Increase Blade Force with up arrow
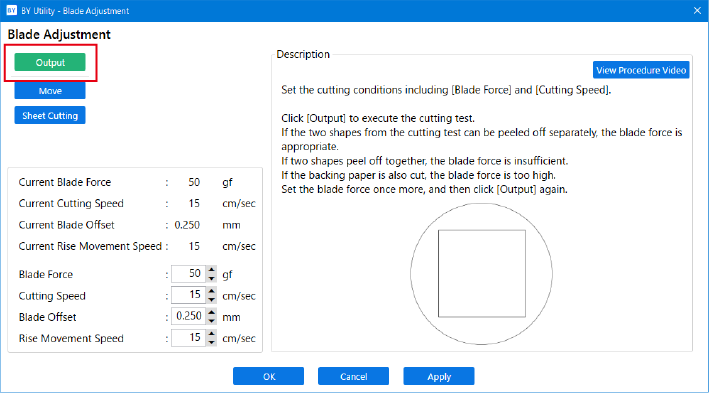This screenshot has width=709, height=393. pyautogui.click(x=212, y=270)
